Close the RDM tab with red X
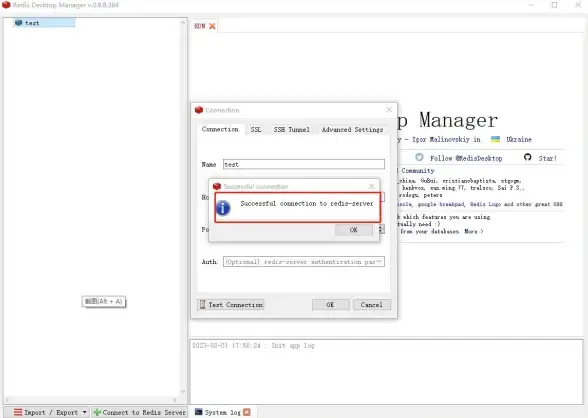 [212, 26]
